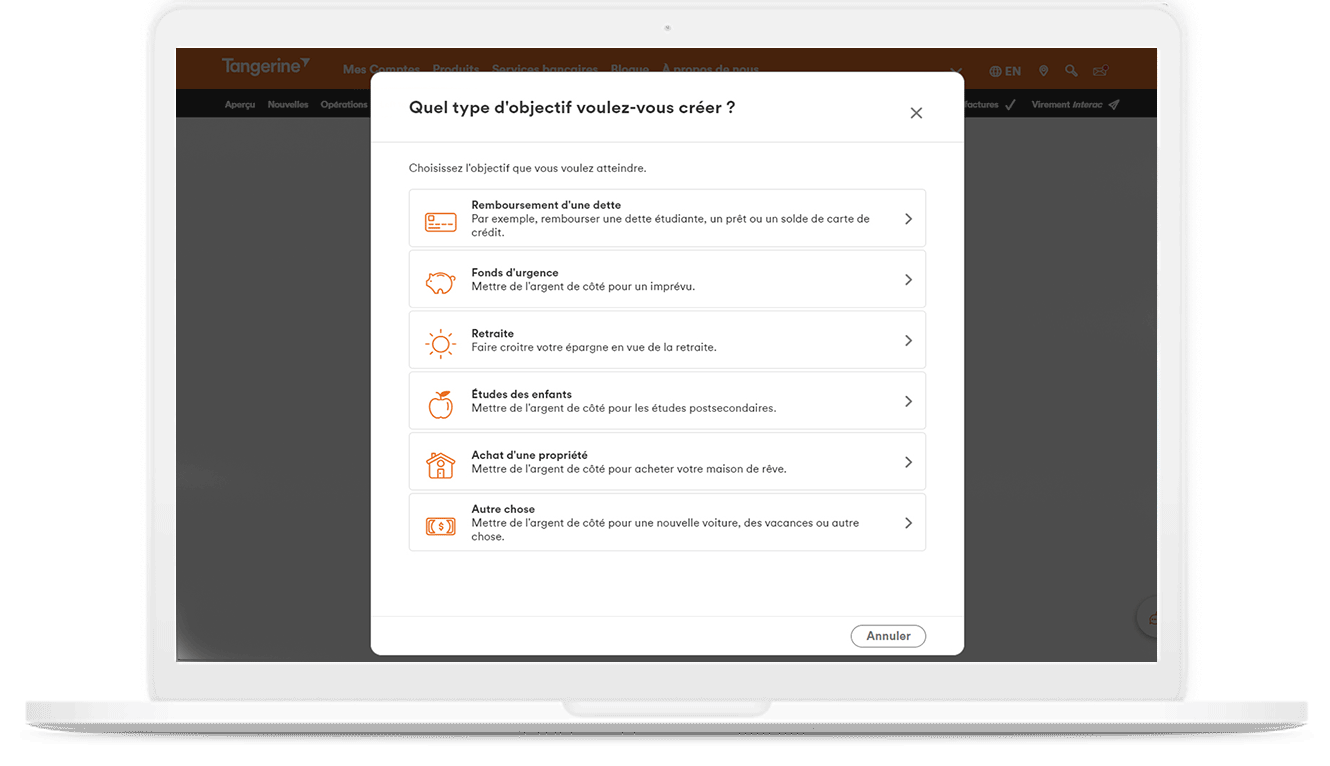Image resolution: width=1330 pixels, height=766 pixels.
Task: Click the globe icon next to EN
Action: (x=995, y=71)
